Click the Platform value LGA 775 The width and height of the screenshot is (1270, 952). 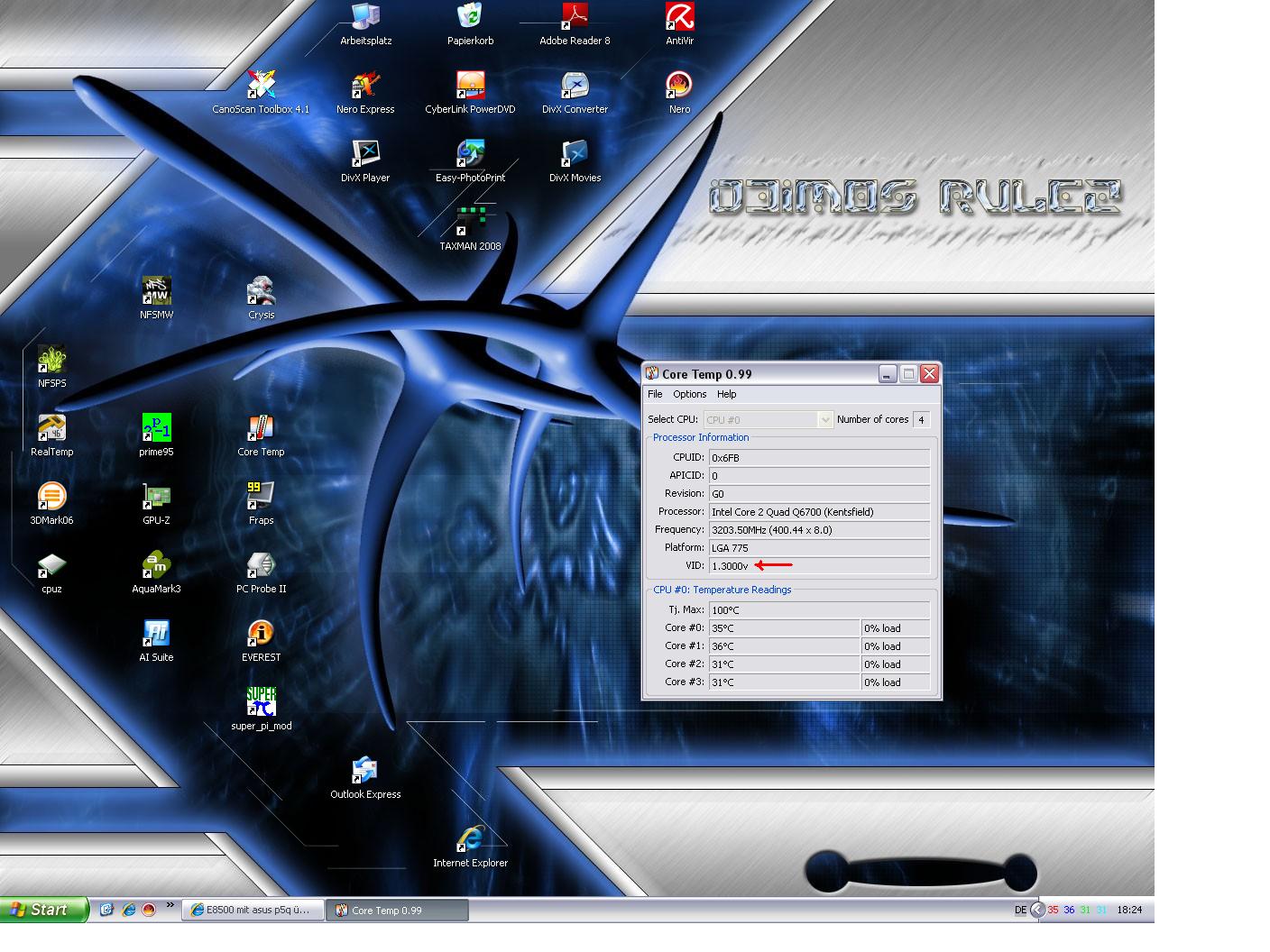coord(819,548)
